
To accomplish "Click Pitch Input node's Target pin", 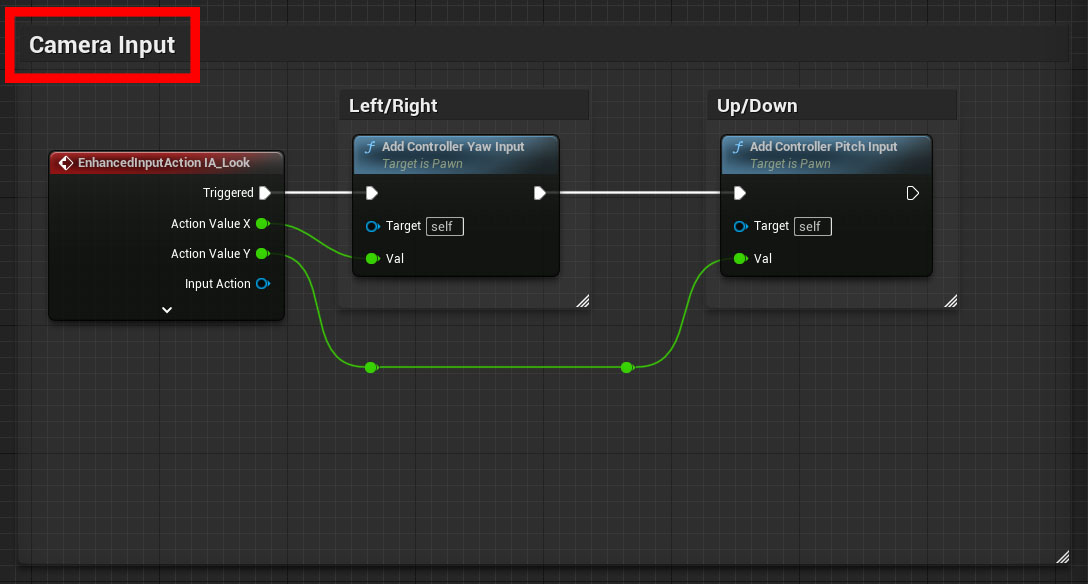I will pyautogui.click(x=740, y=226).
